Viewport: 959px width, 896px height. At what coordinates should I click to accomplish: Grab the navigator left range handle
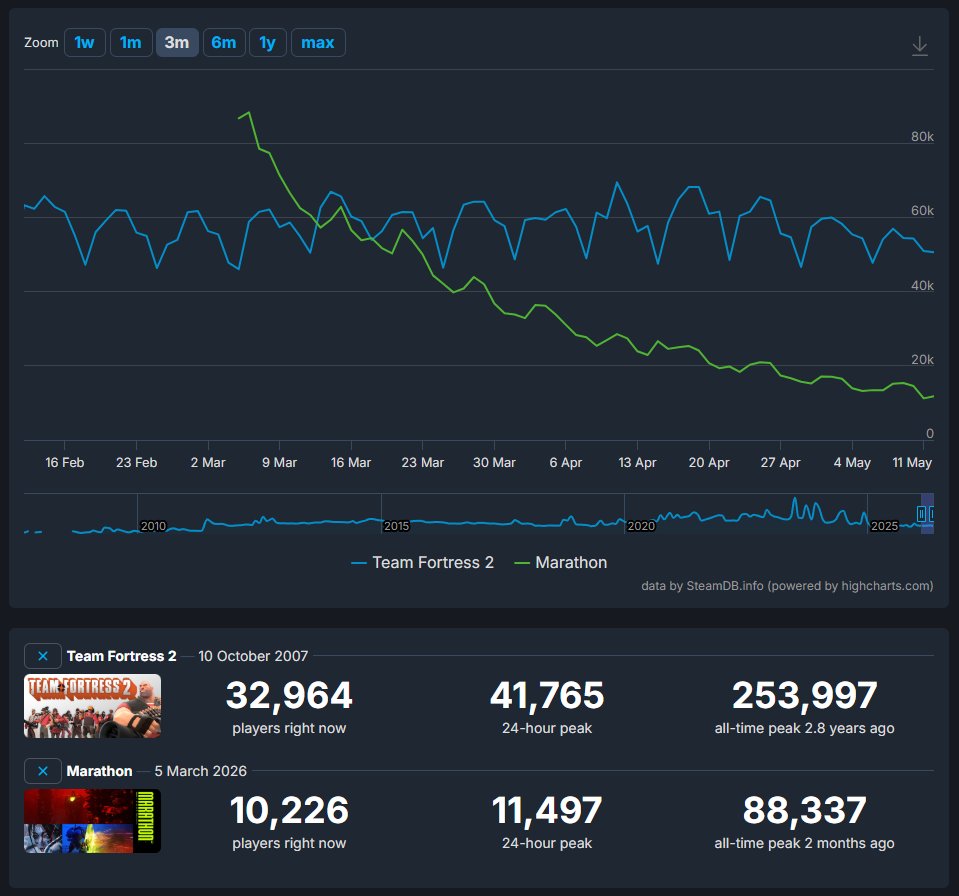[x=921, y=514]
